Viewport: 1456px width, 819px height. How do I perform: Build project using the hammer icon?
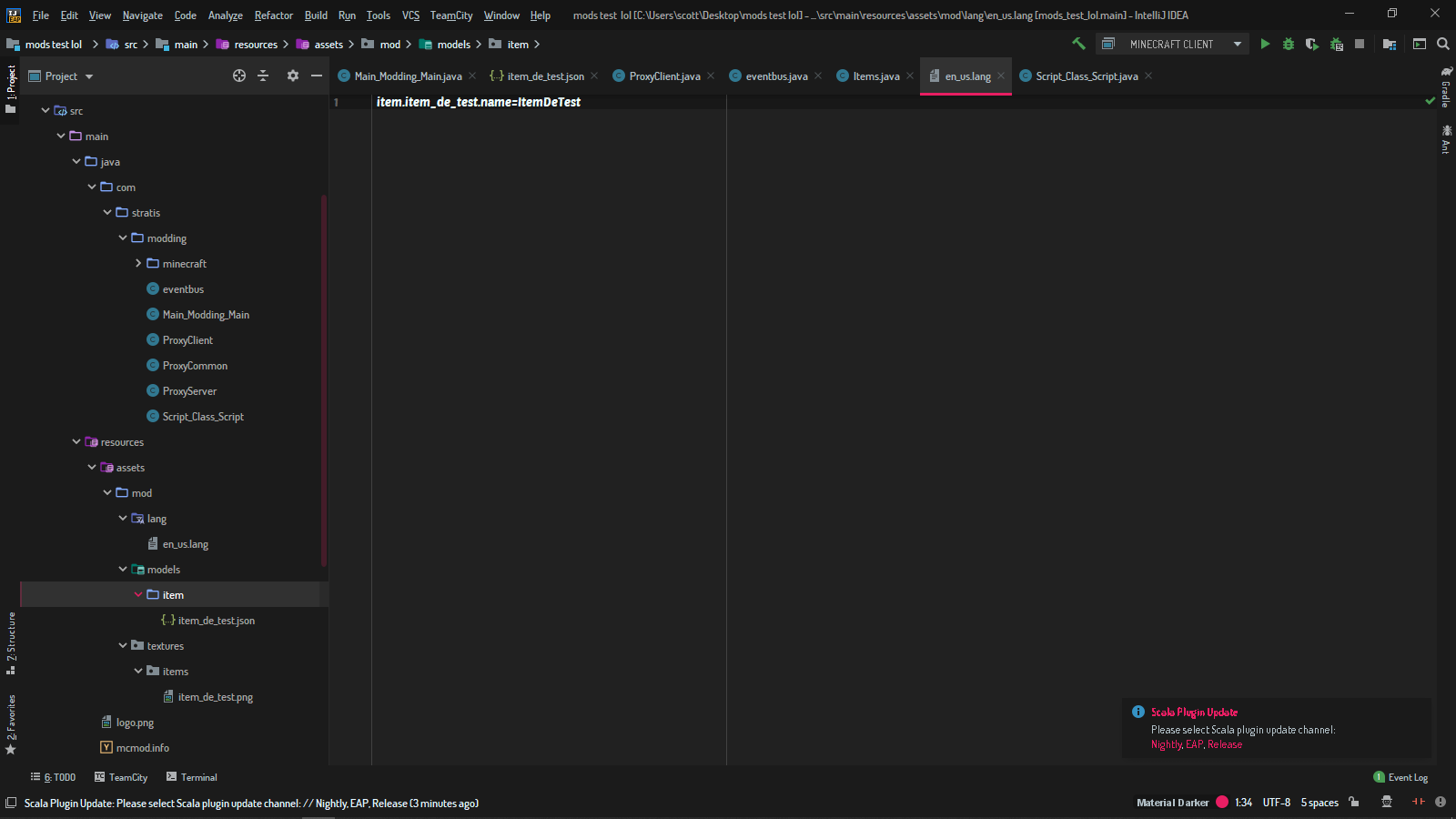pyautogui.click(x=1078, y=44)
